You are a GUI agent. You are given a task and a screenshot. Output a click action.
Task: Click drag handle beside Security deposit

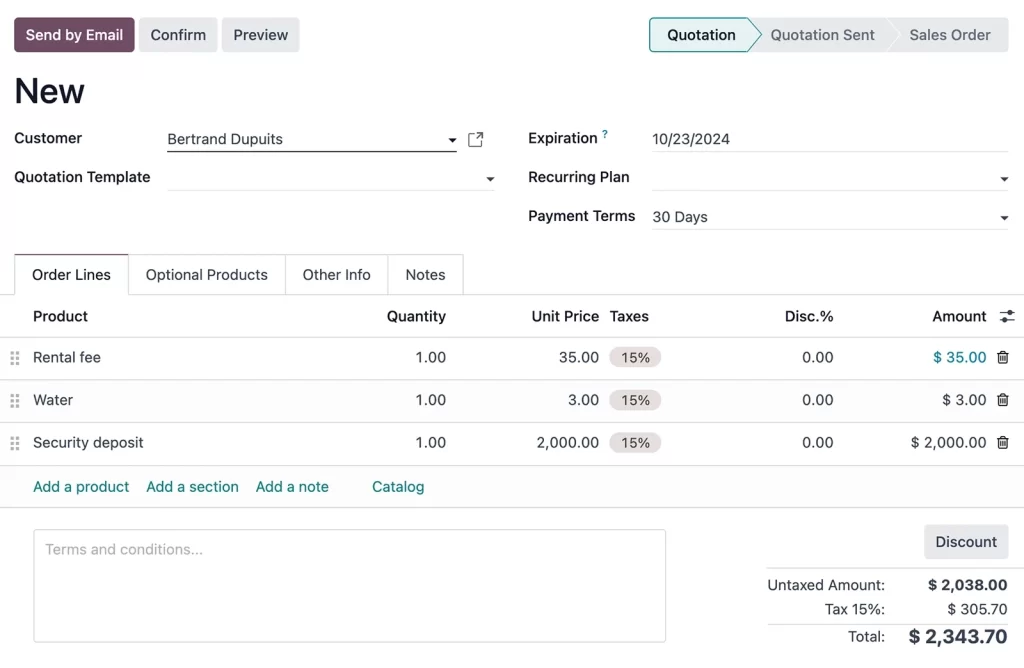(15, 443)
